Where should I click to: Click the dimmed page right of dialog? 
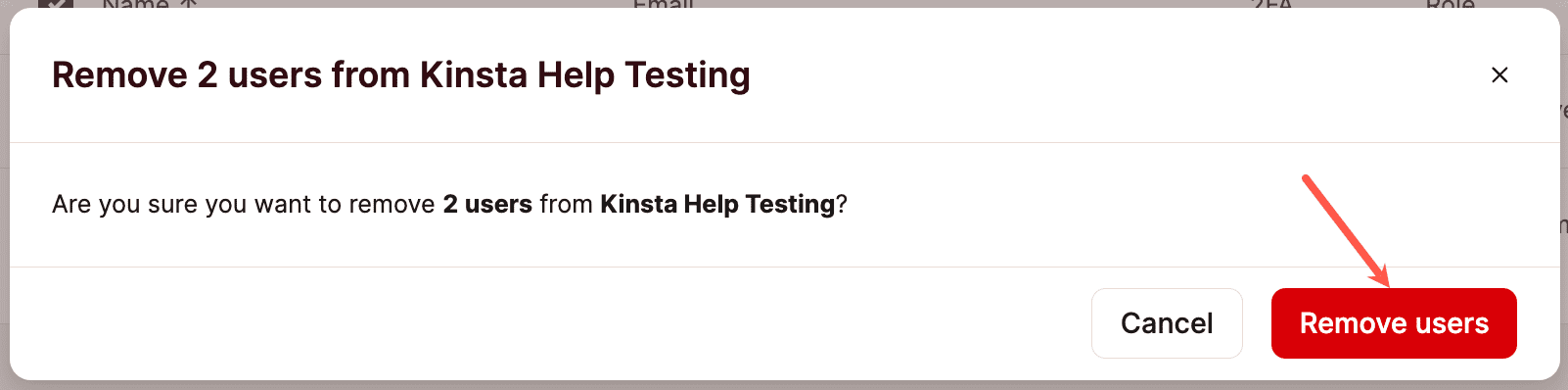(x=1564, y=196)
